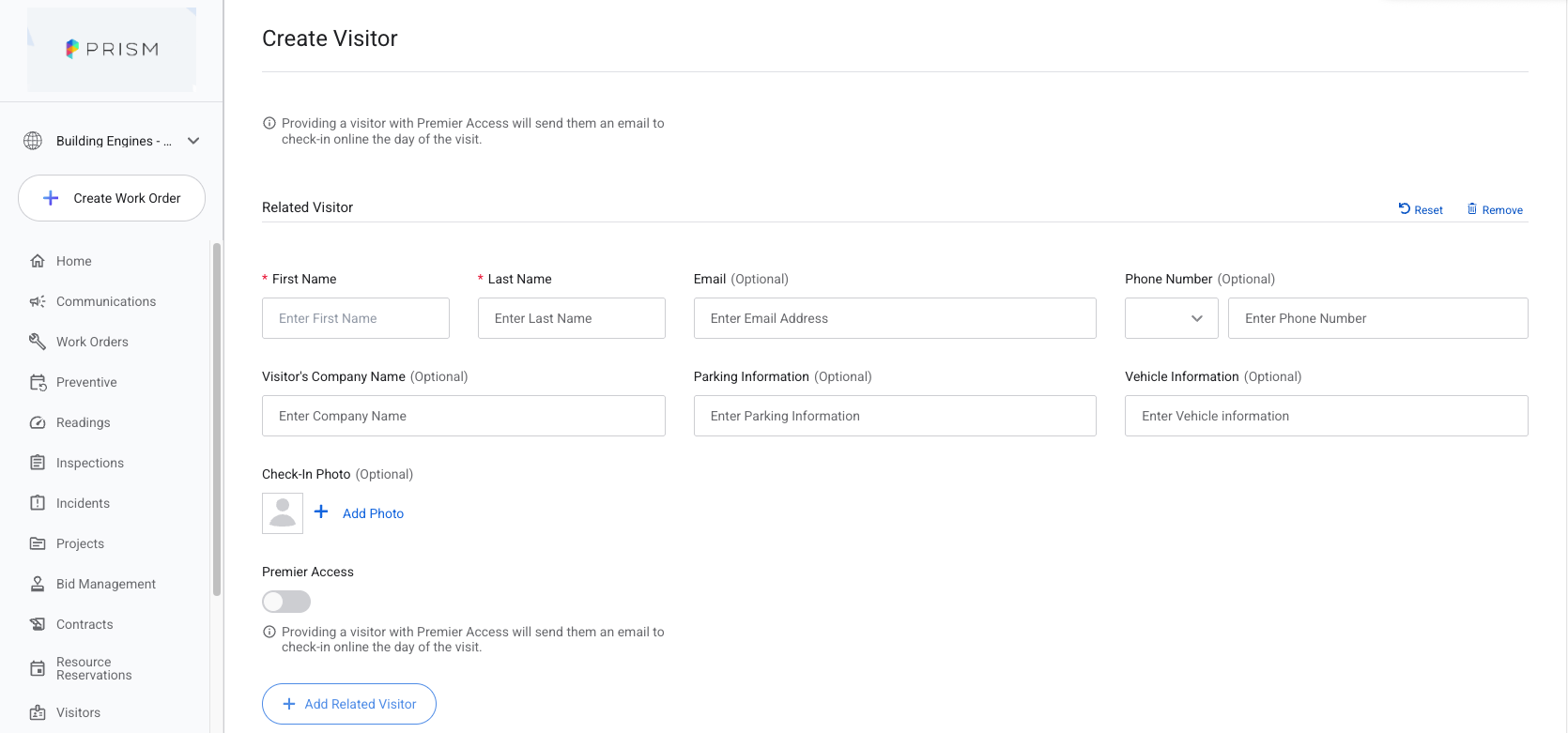Open Visitors in the sidebar
Viewport: 1568px width, 733px height.
point(78,712)
